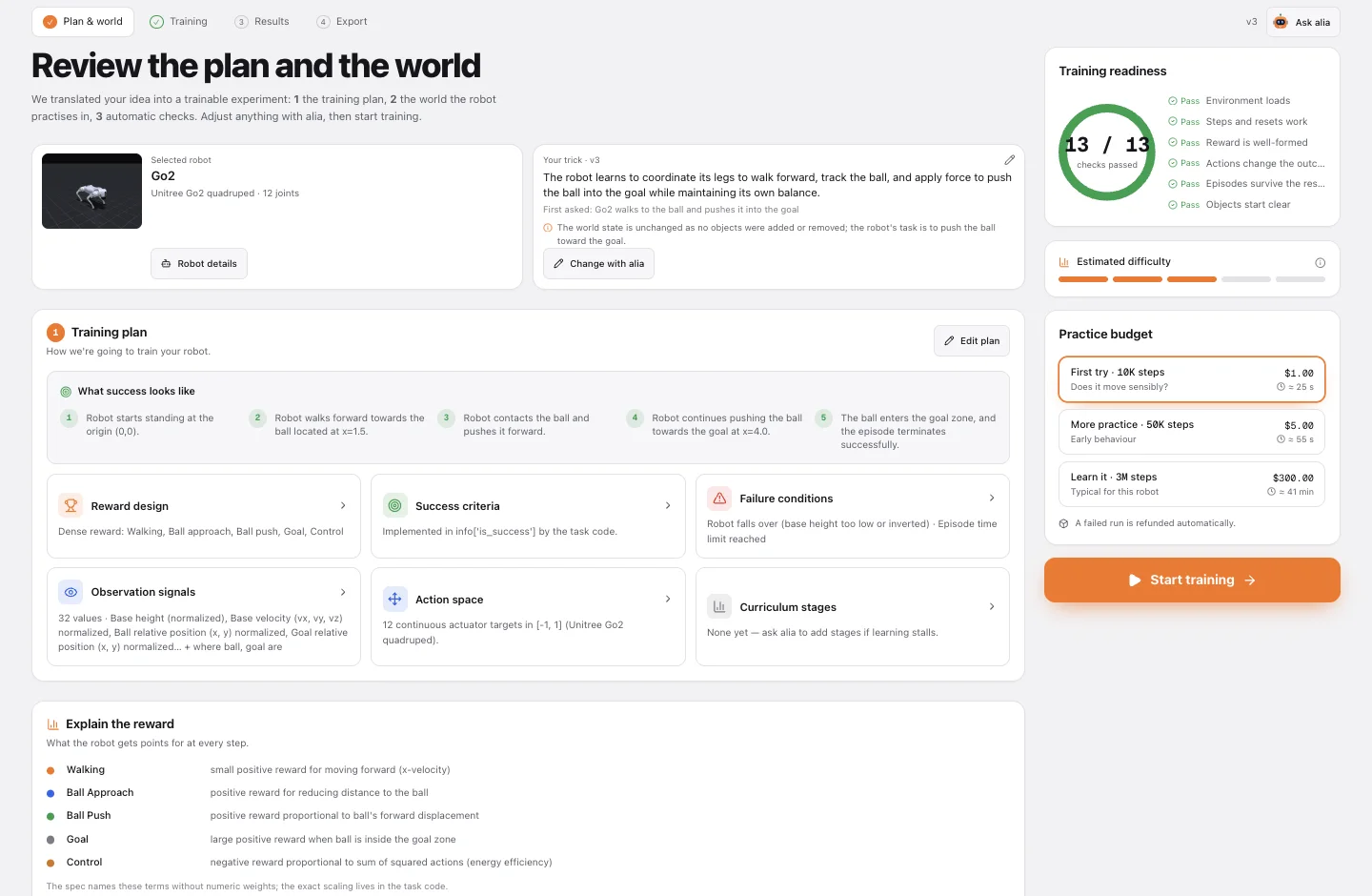
Task: Click the Edit plan button
Action: tap(972, 341)
